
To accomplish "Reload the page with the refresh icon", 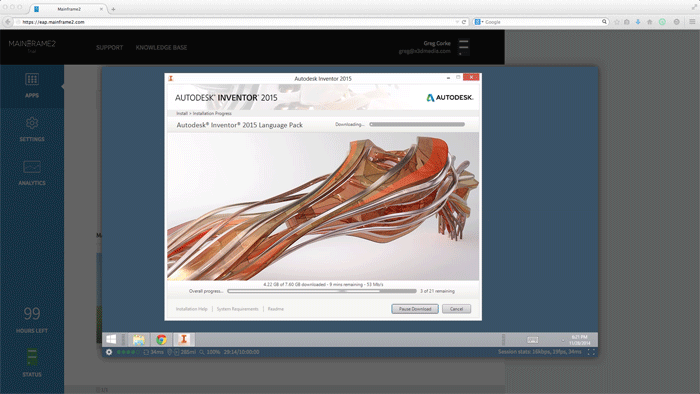I will point(464,21).
